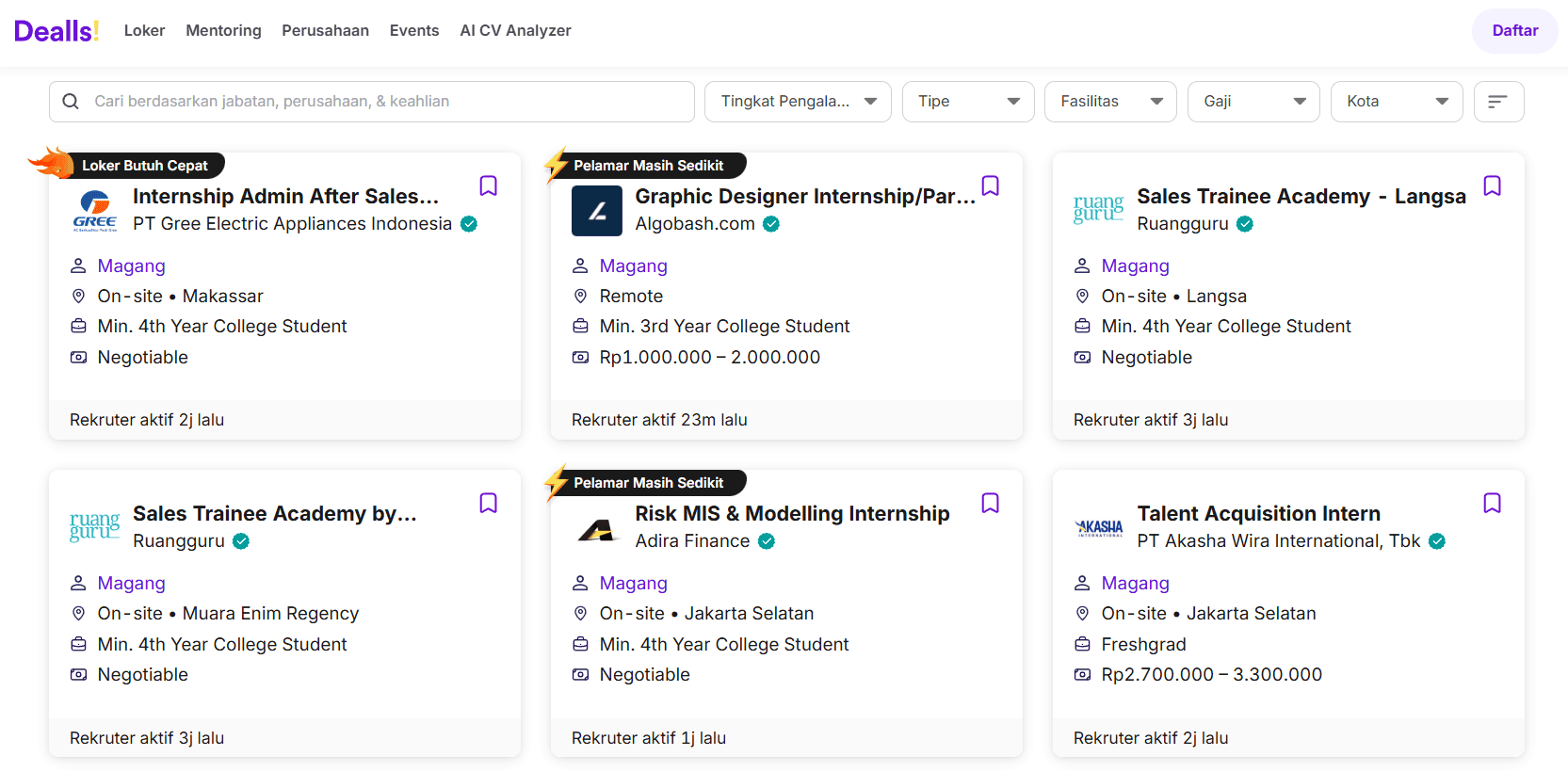Click 'Rp2.700.000 – 3.300.000' salary text
This screenshot has width=1568, height=772.
tap(1211, 675)
